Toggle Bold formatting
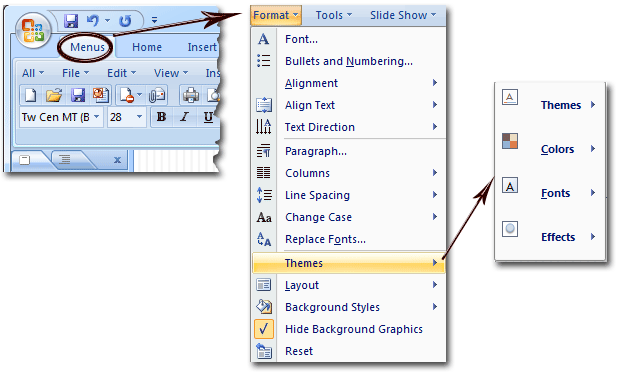This screenshot has height=374, width=617. [x=161, y=117]
